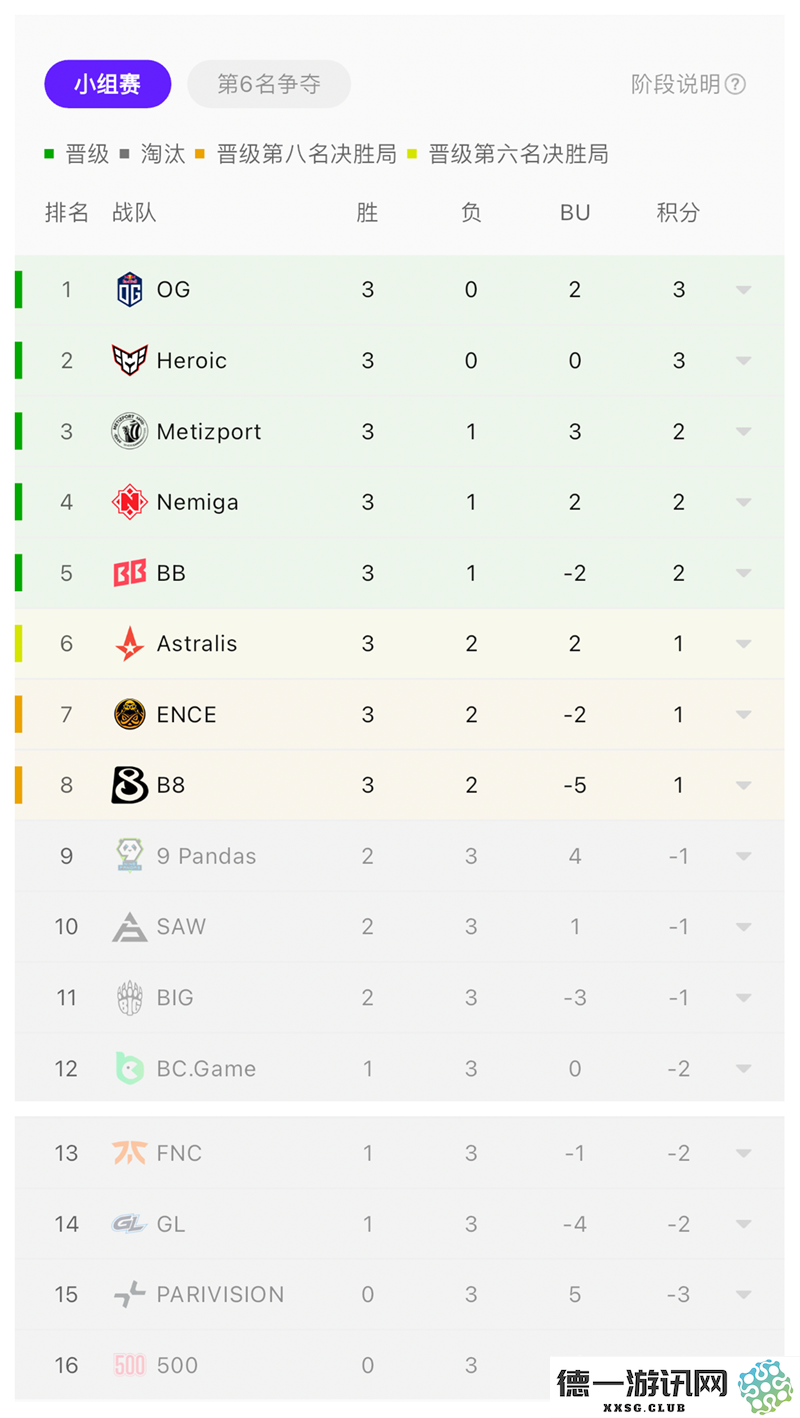Expand the SAW row dropdown arrow
Viewport: 800px width, 1418px height.
point(743,927)
